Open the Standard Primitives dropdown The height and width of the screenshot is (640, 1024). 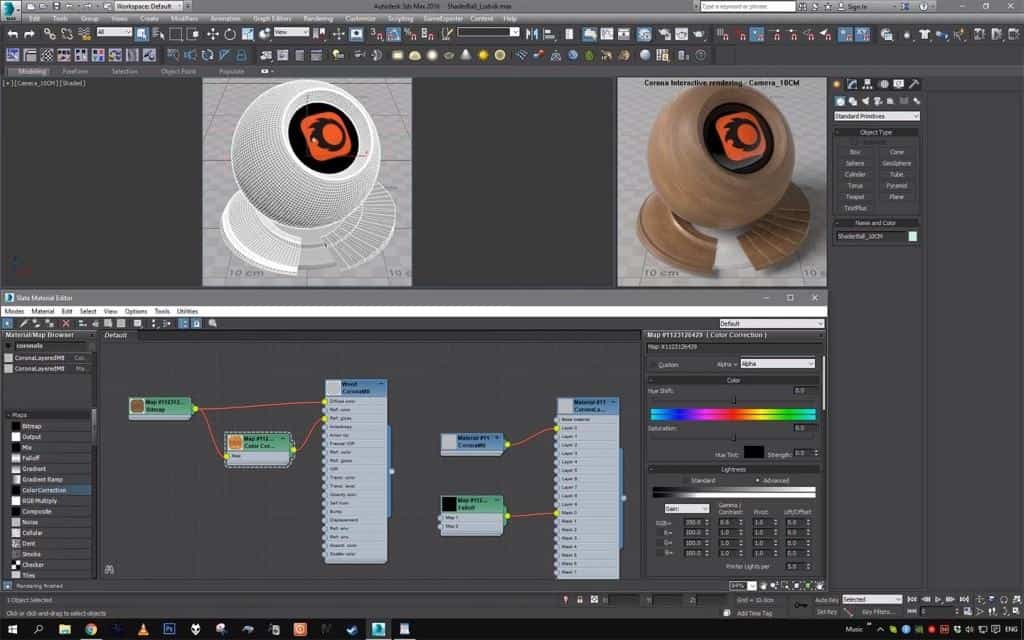[x=877, y=116]
